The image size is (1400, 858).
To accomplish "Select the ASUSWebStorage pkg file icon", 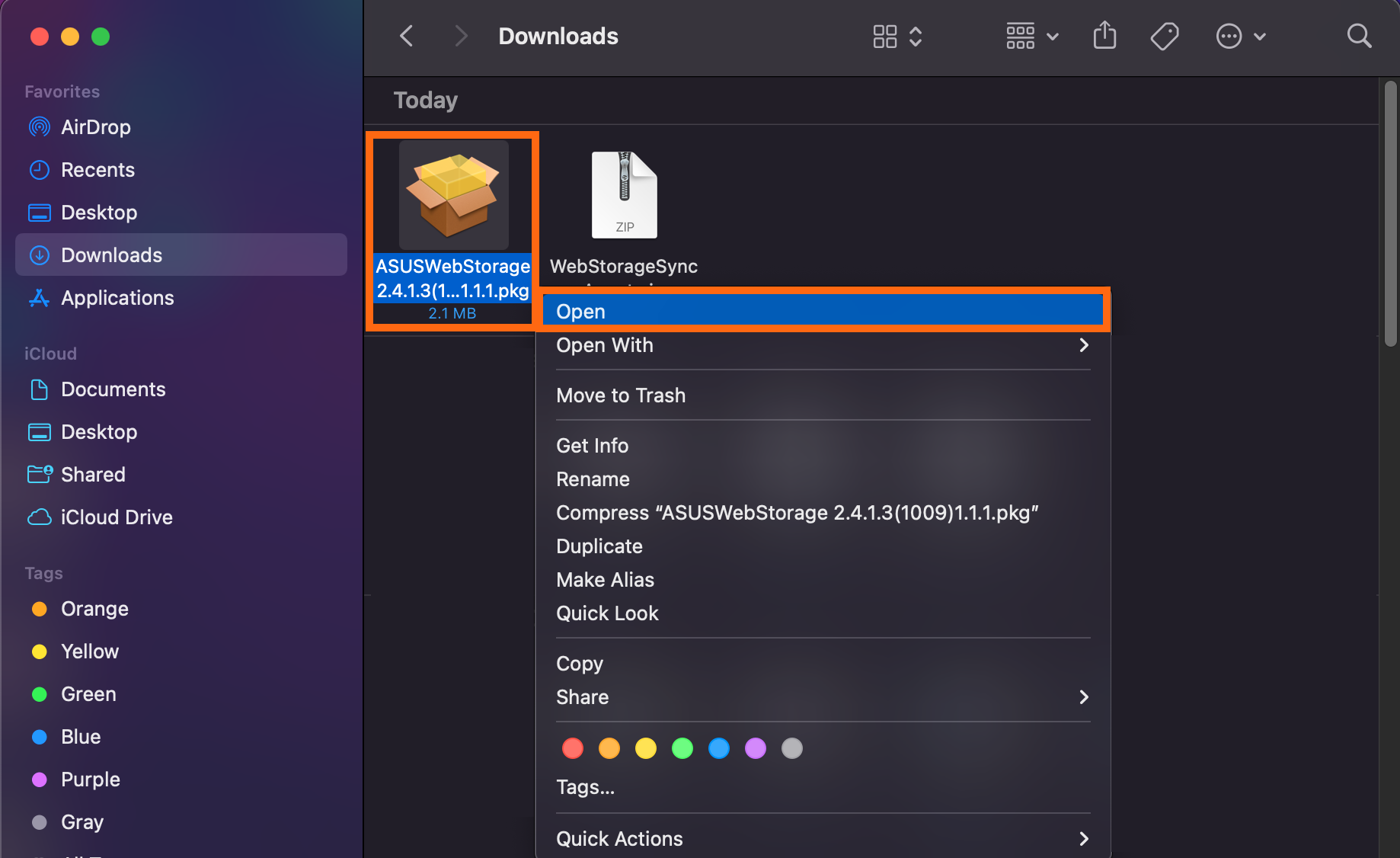I will click(454, 195).
